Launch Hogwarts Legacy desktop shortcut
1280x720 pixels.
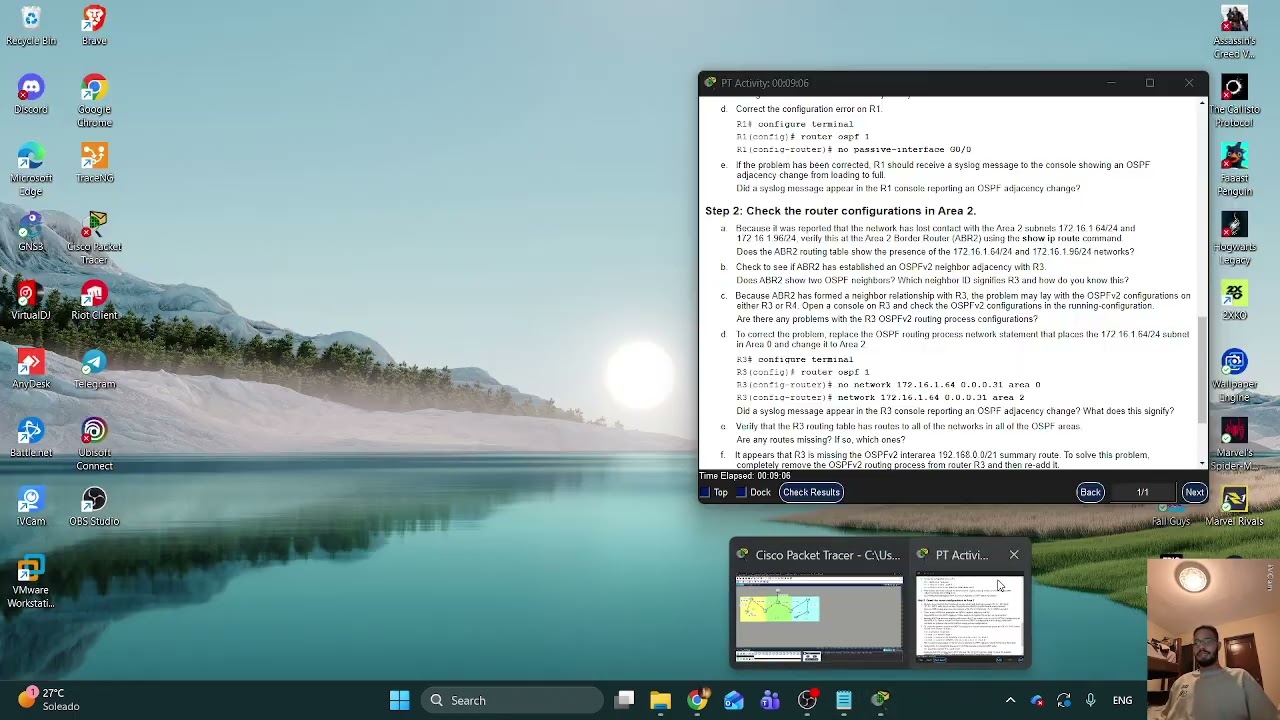pyautogui.click(x=1234, y=239)
